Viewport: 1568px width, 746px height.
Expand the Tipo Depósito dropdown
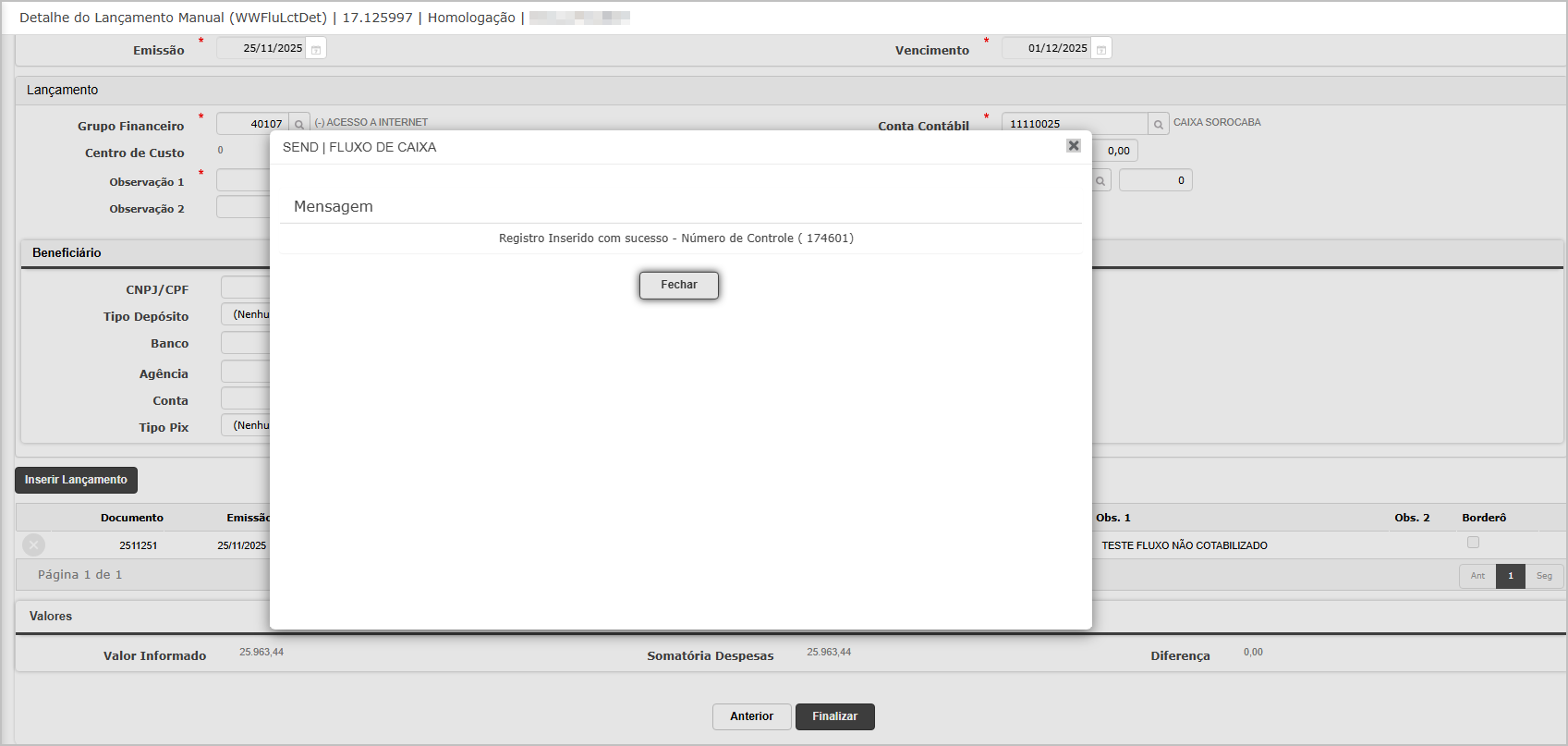point(247,314)
